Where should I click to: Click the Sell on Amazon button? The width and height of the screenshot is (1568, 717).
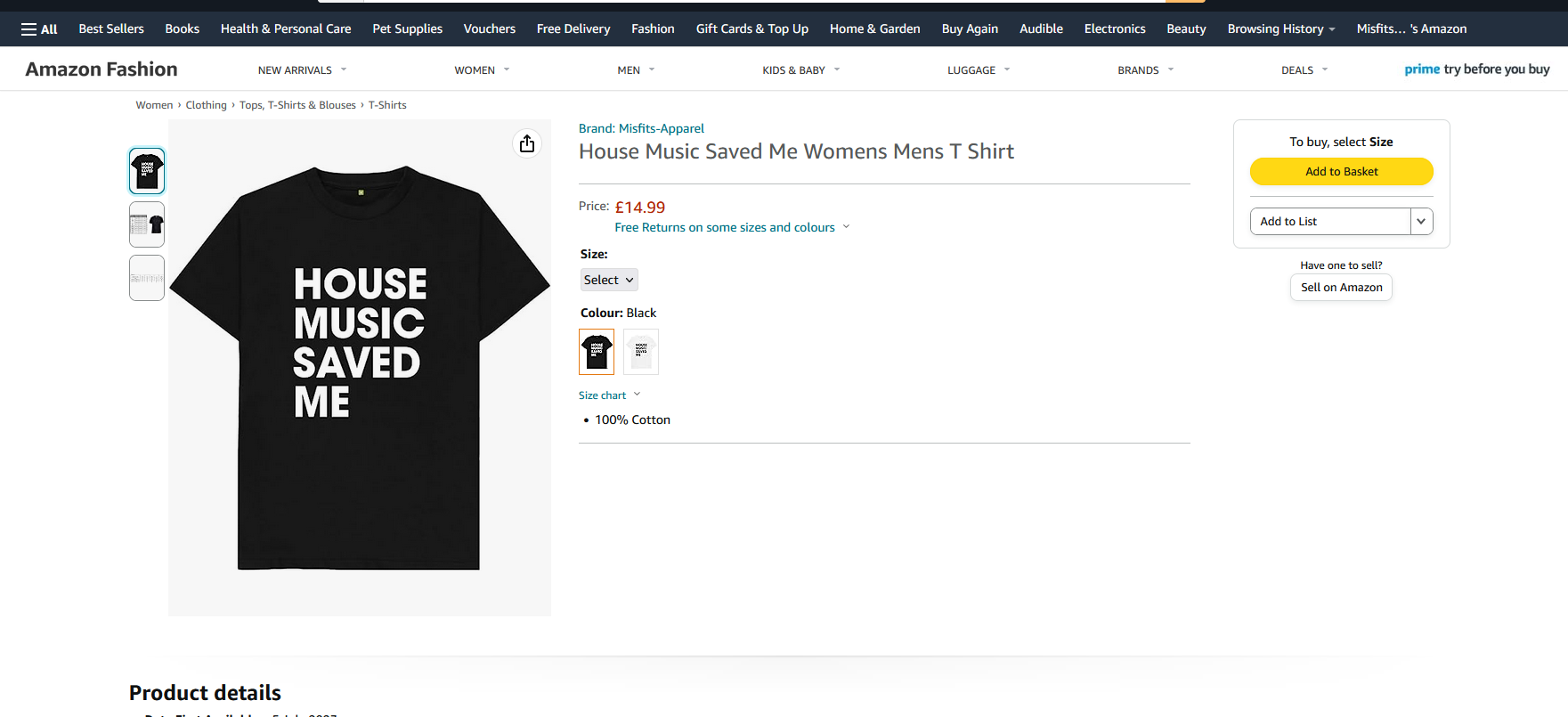(1341, 288)
